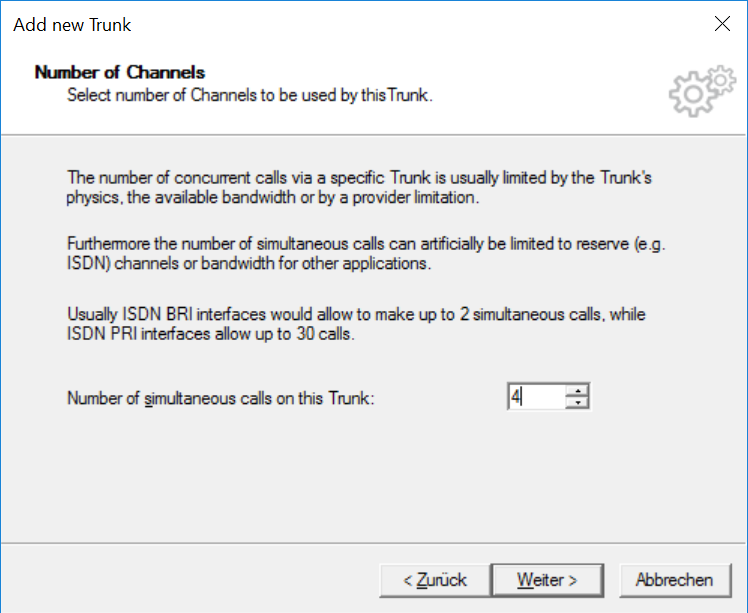The image size is (748, 613).
Task: Decrease simultaneous calls with the down arrow
Action: coord(578,403)
